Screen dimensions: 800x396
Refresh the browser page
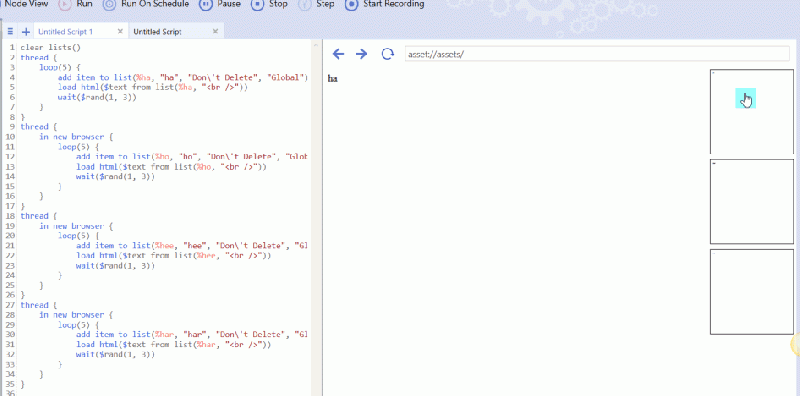click(388, 54)
